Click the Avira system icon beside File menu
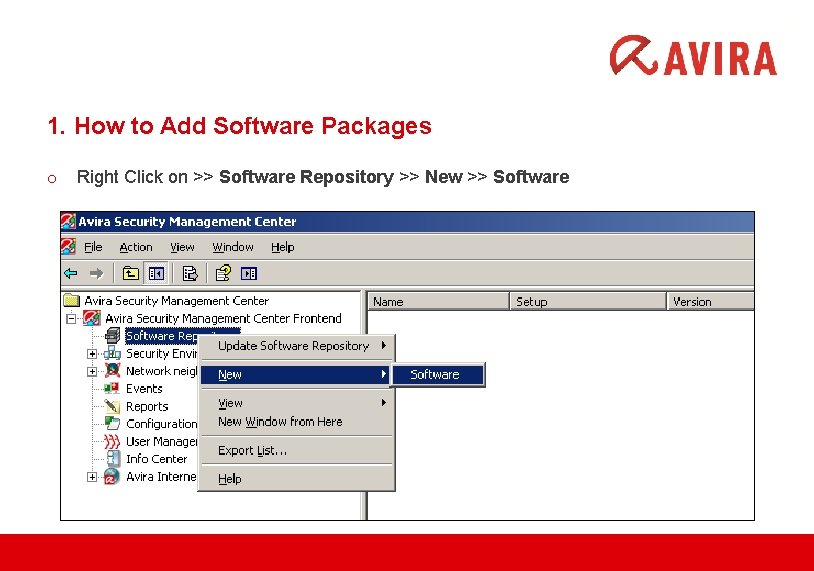Image resolution: width=814 pixels, height=571 pixels. point(68,246)
